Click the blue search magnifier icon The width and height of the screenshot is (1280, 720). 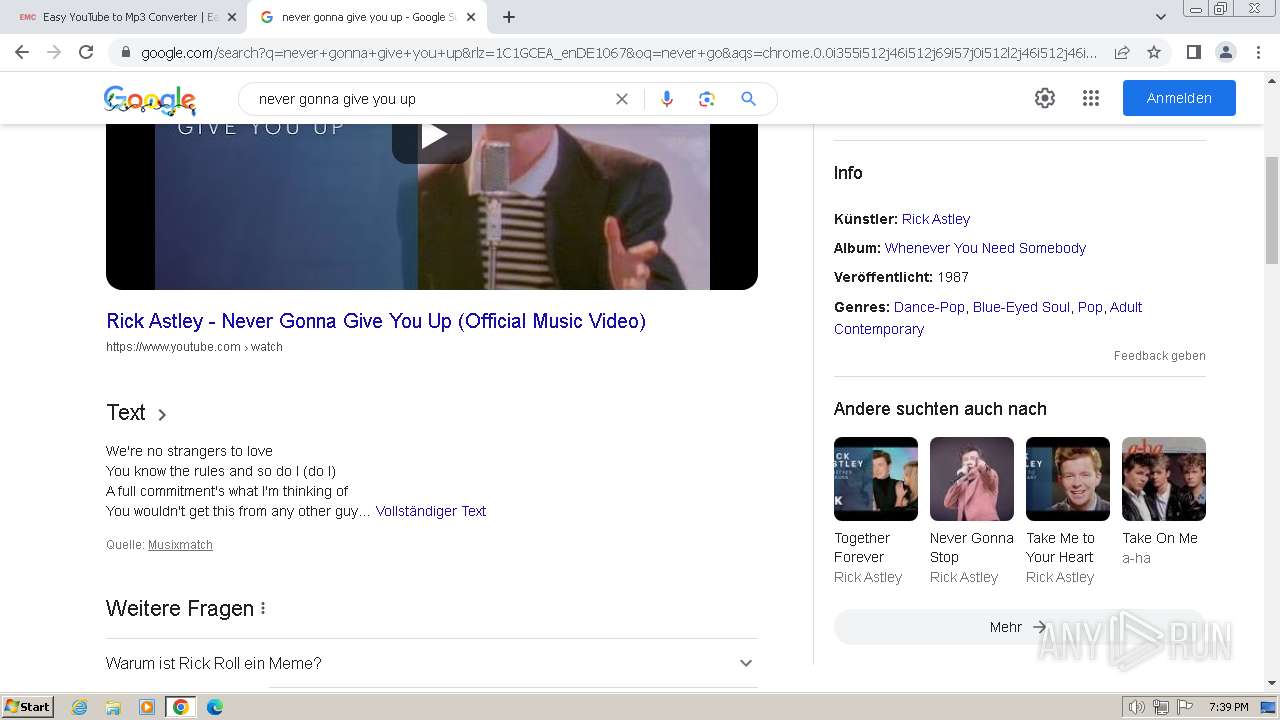point(748,99)
